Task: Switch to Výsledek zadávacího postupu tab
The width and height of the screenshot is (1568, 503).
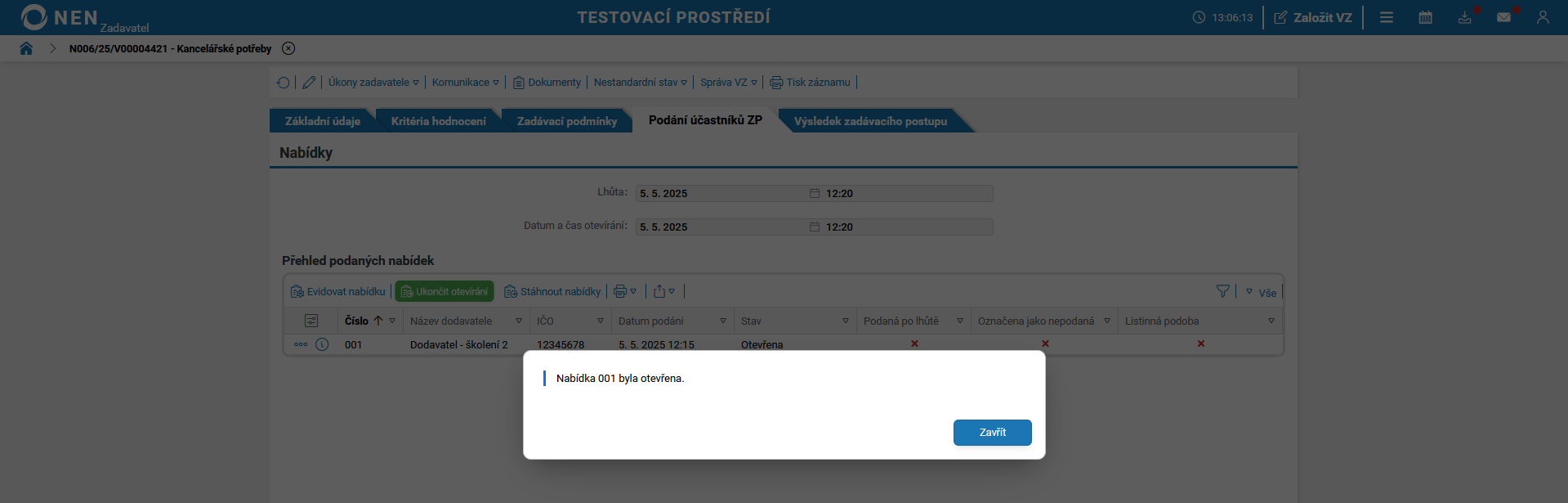Action: (870, 121)
